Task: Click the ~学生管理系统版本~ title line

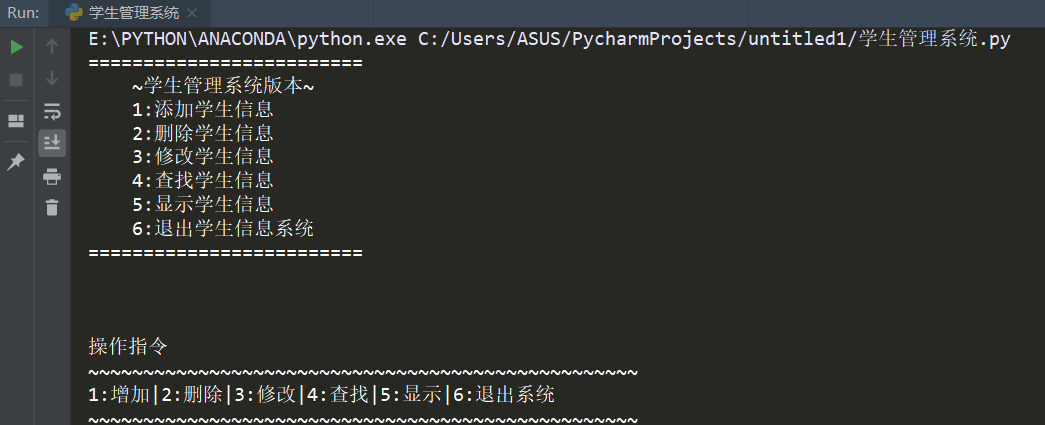Action: coord(223,86)
